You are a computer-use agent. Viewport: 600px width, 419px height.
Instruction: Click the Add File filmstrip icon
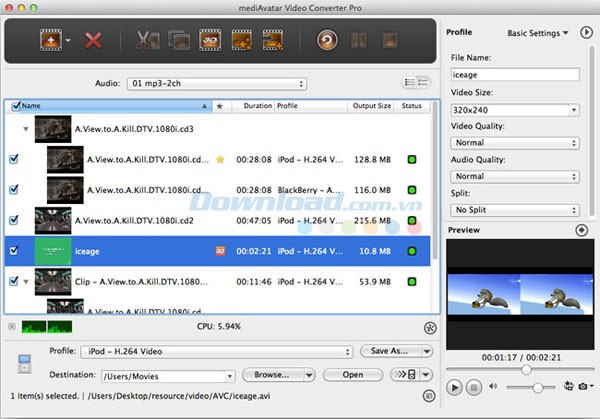[x=51, y=40]
